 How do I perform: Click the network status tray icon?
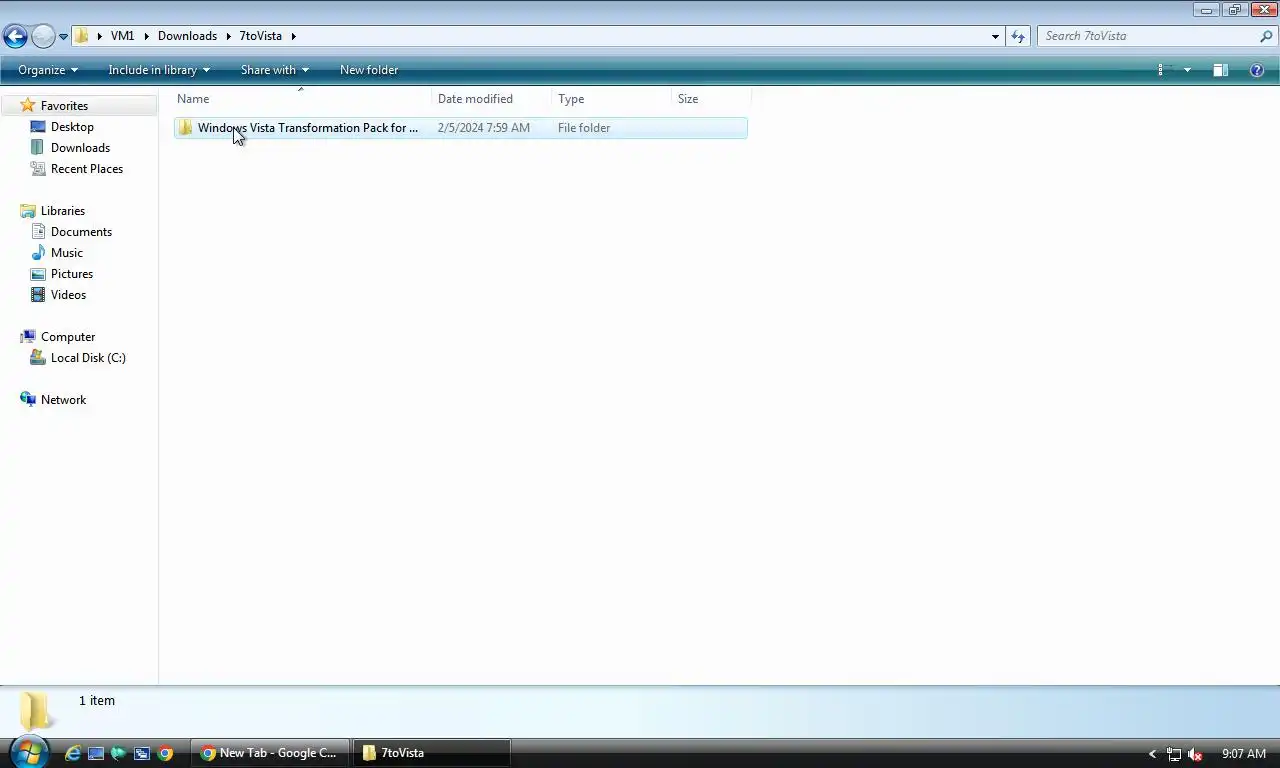[1174, 754]
